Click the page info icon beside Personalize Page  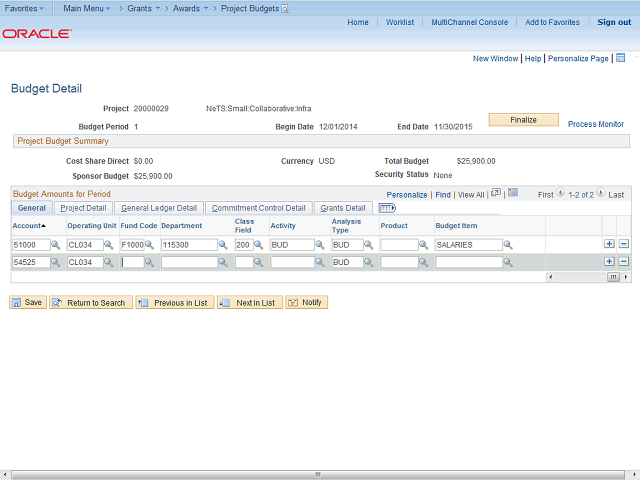(620, 58)
